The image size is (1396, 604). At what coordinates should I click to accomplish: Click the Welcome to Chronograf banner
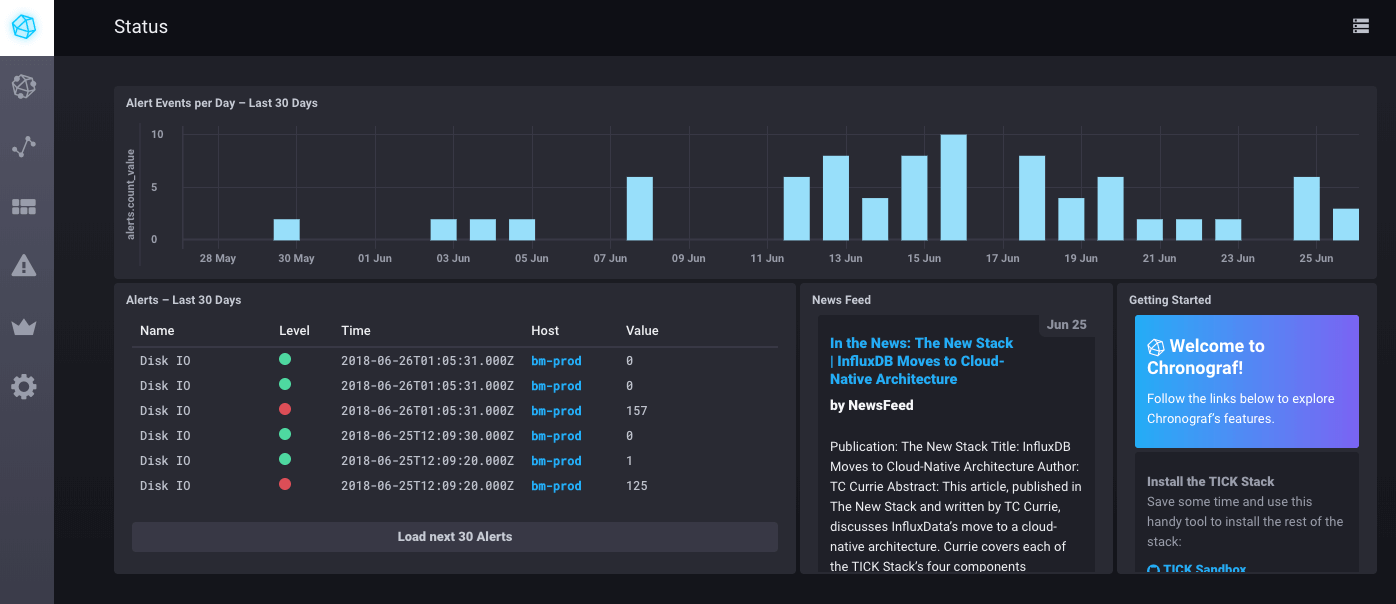click(1246, 381)
